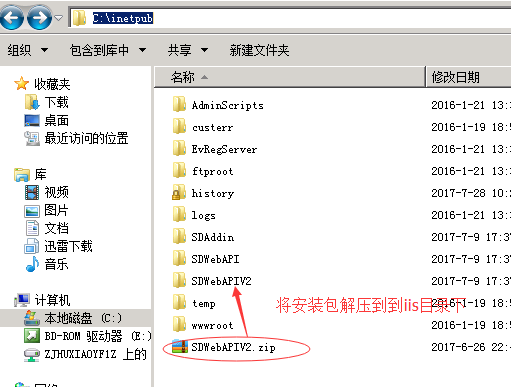Click the SDAddin folder name
511x387 pixels.
[x=212, y=237]
